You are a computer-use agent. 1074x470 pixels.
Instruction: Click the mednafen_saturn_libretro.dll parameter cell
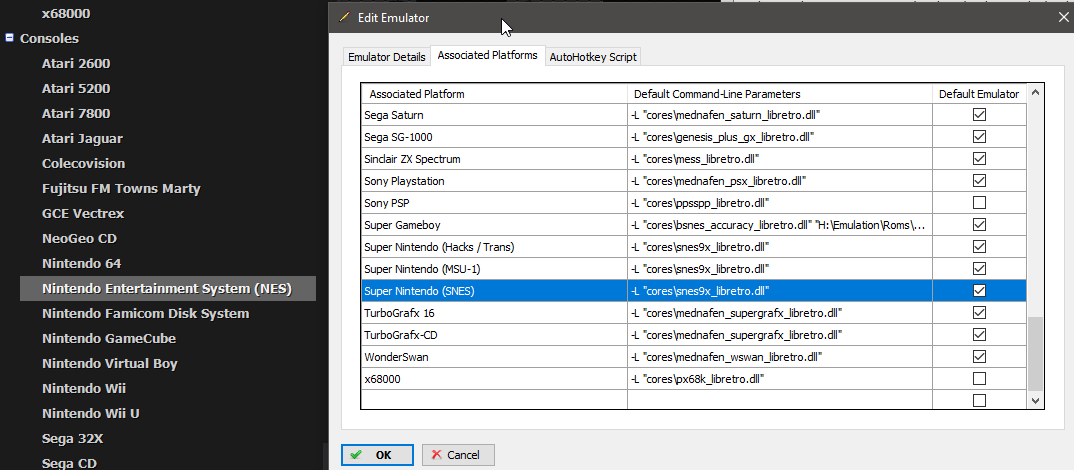tap(779, 114)
